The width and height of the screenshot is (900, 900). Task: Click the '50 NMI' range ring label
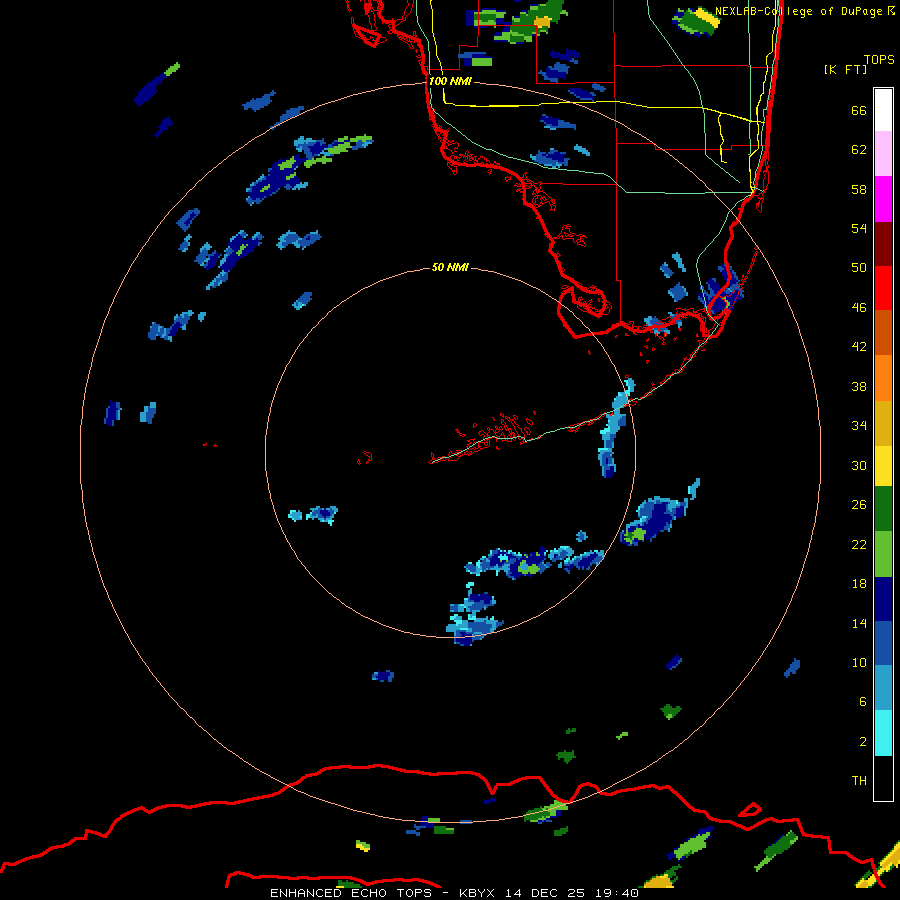pos(450,267)
